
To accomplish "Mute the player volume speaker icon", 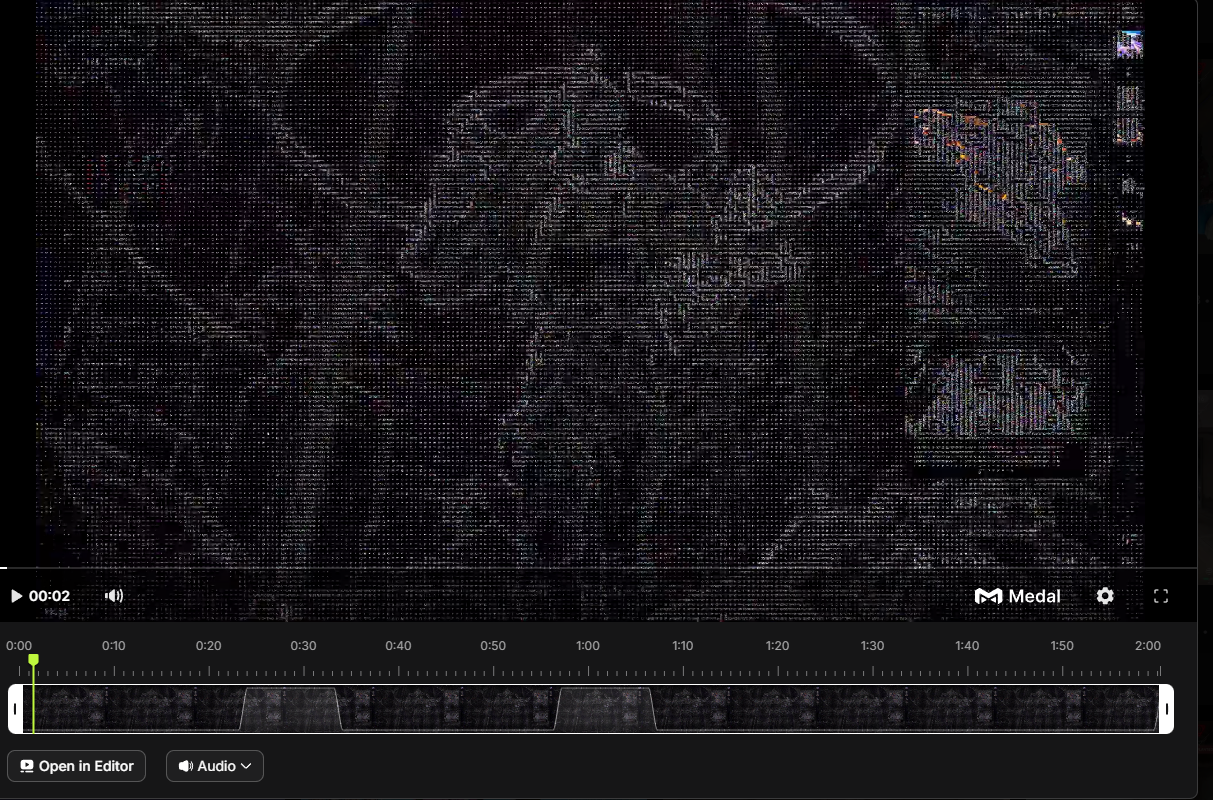I will click(114, 596).
